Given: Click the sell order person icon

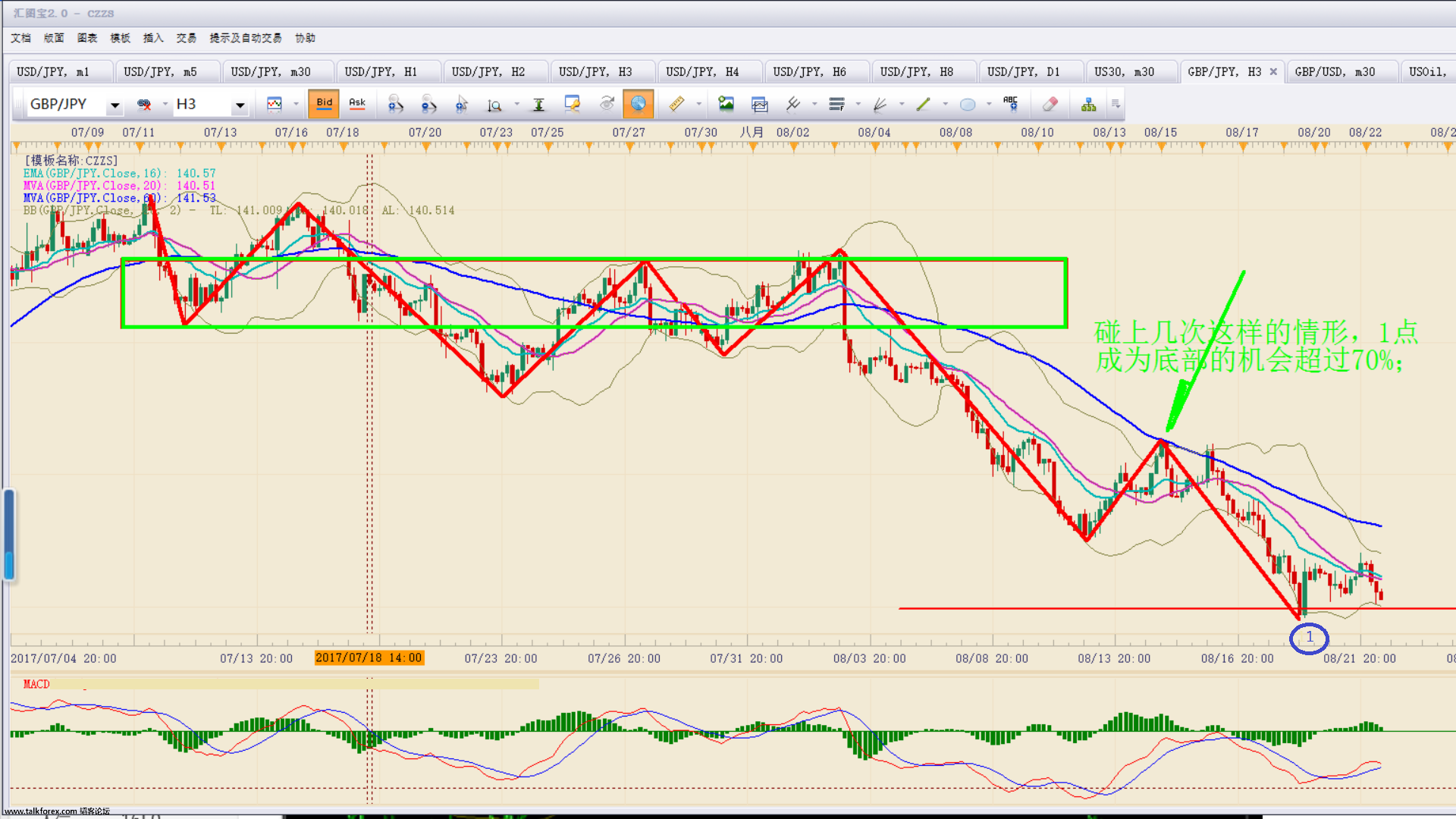Looking at the screenshot, I should [428, 105].
